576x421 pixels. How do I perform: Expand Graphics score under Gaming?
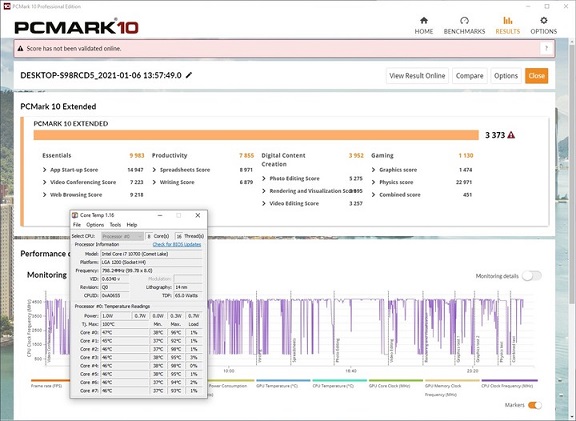pos(374,170)
